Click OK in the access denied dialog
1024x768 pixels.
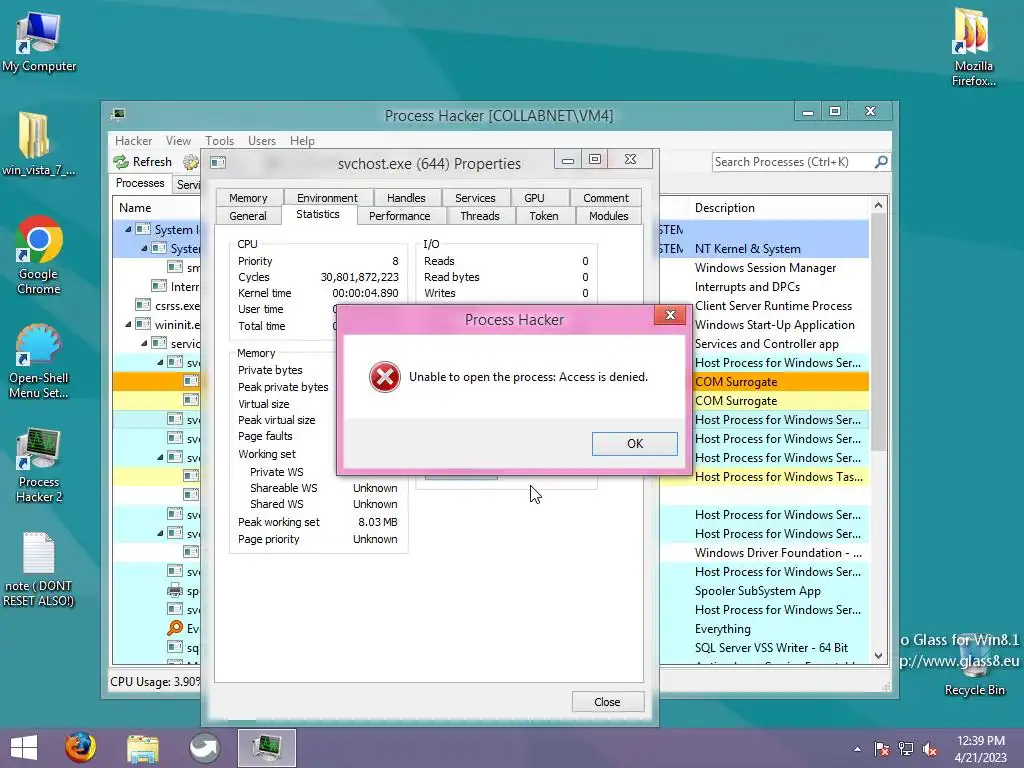coord(634,443)
